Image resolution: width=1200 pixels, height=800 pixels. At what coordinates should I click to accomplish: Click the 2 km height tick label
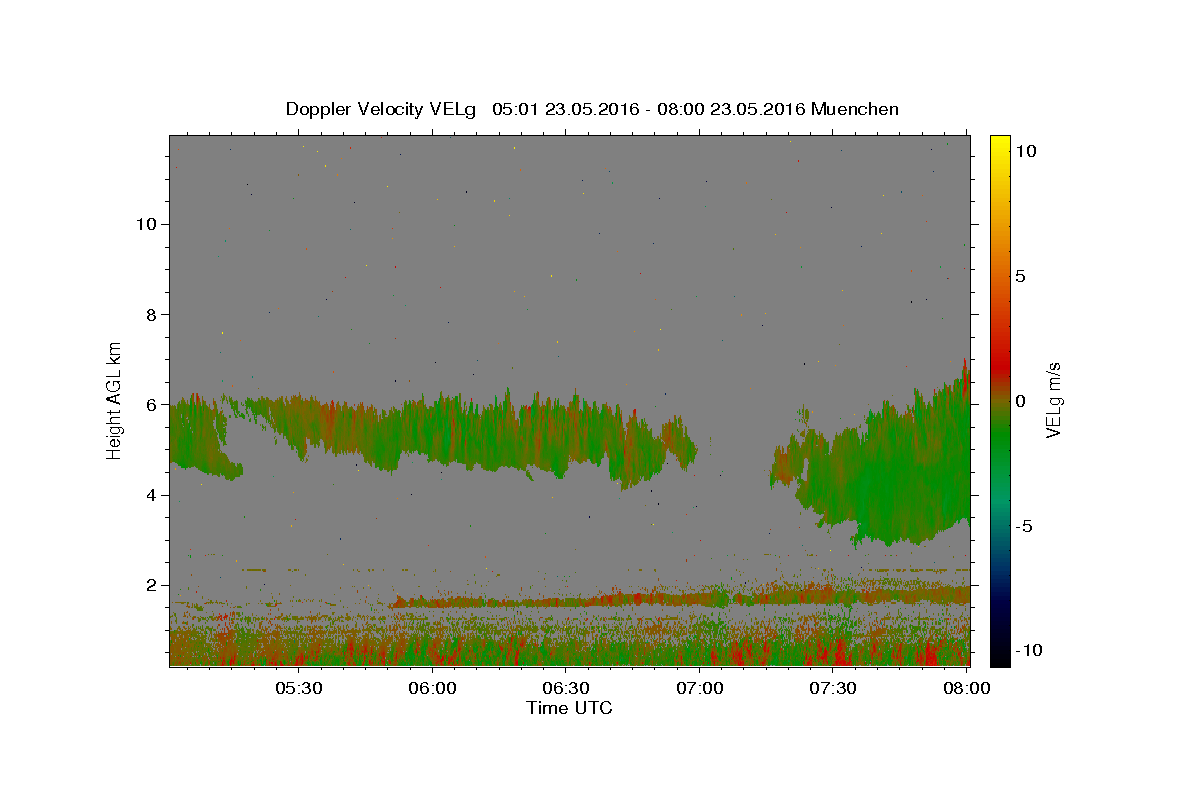pos(149,585)
